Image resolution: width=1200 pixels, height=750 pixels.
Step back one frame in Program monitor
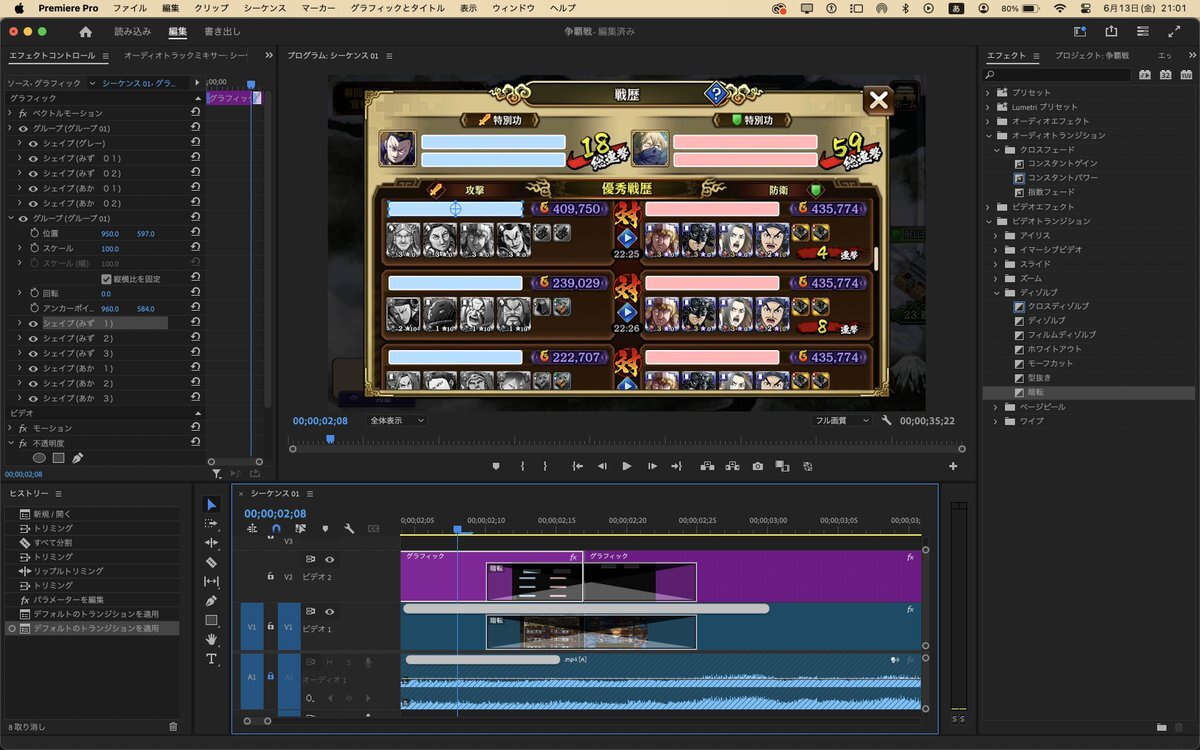[x=602, y=466]
